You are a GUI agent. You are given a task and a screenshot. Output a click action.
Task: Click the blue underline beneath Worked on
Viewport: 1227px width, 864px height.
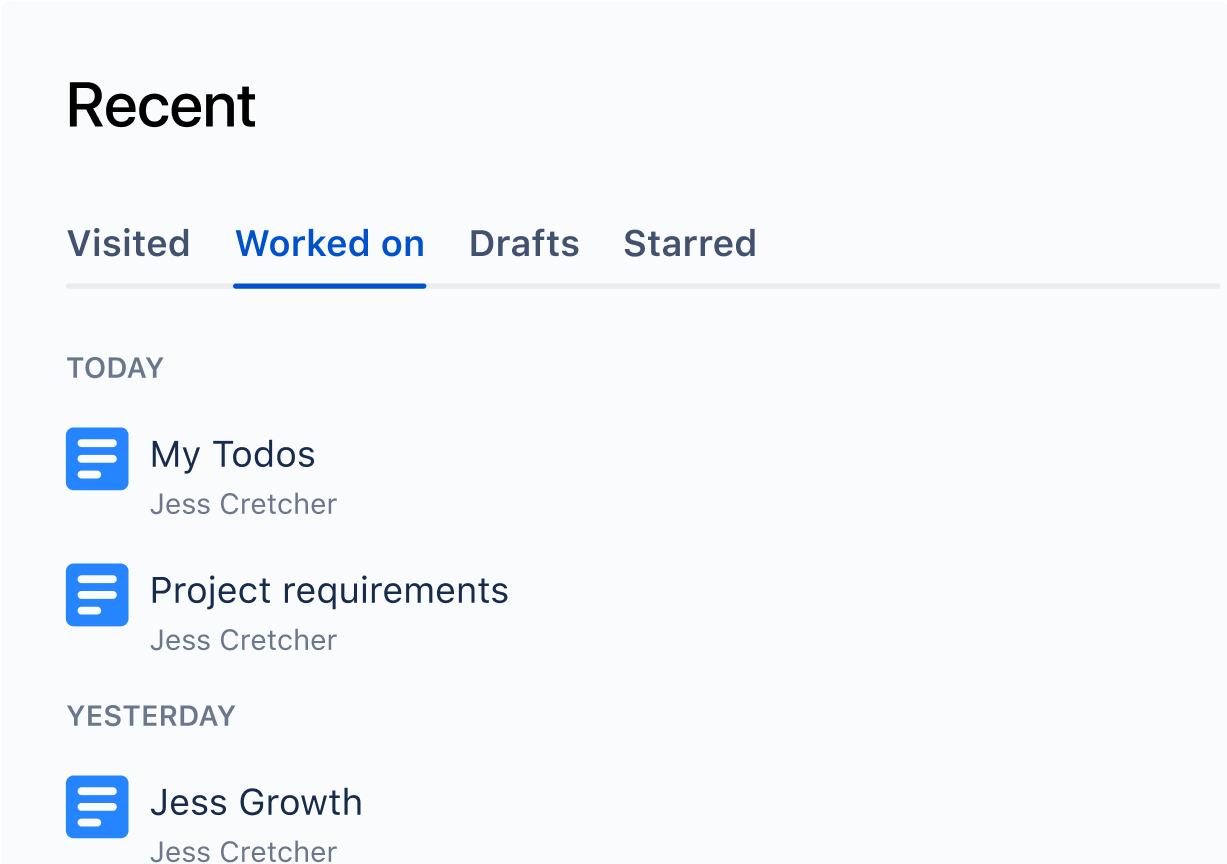click(330, 286)
